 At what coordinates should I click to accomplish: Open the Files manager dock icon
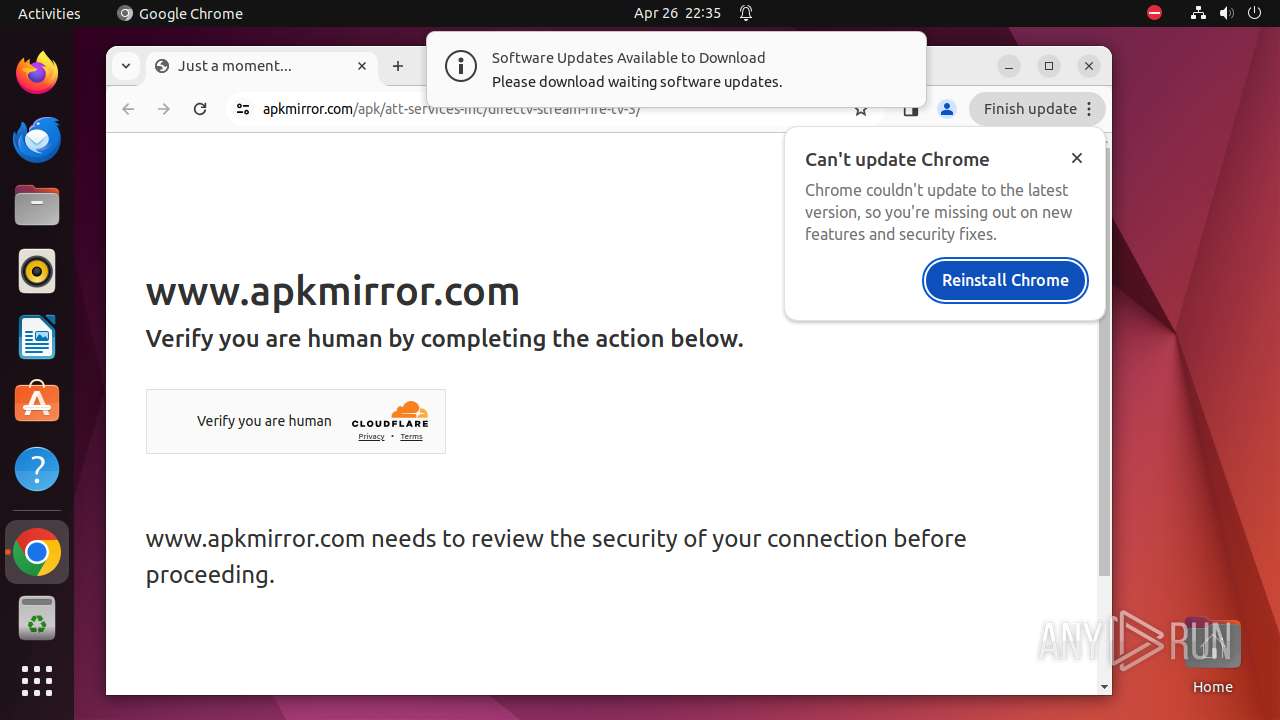[x=37, y=205]
